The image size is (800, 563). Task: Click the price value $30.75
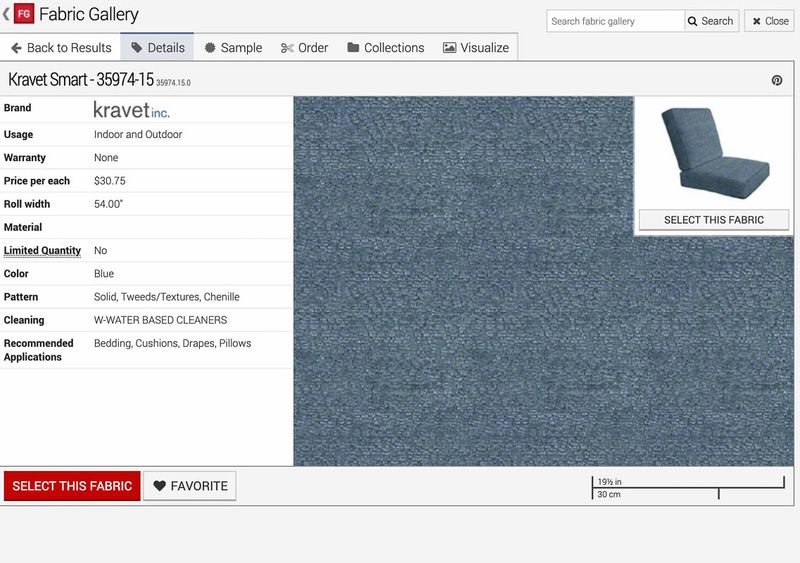(110, 181)
